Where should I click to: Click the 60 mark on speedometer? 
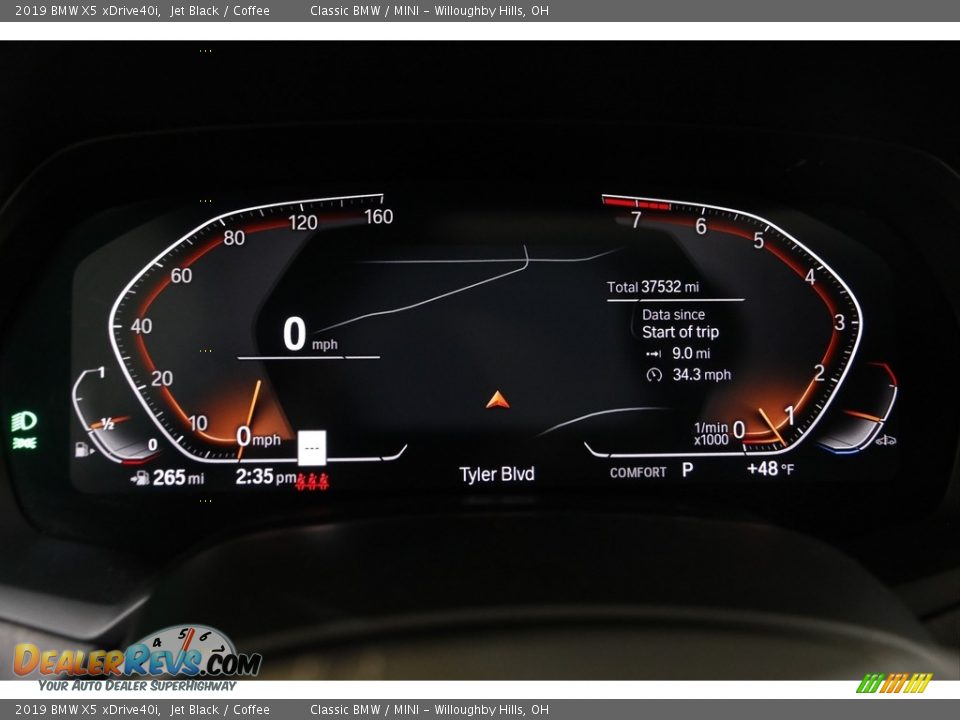[181, 276]
